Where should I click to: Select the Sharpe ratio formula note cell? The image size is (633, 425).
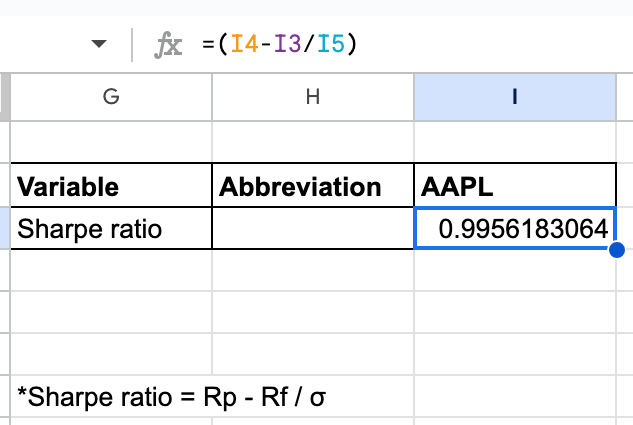(x=111, y=396)
